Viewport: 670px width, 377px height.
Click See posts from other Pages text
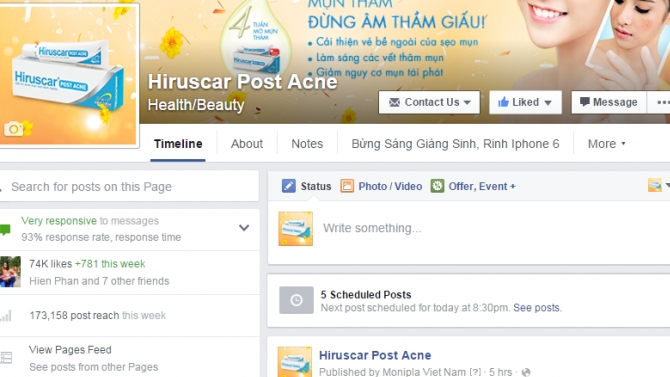pyautogui.click(x=93, y=367)
